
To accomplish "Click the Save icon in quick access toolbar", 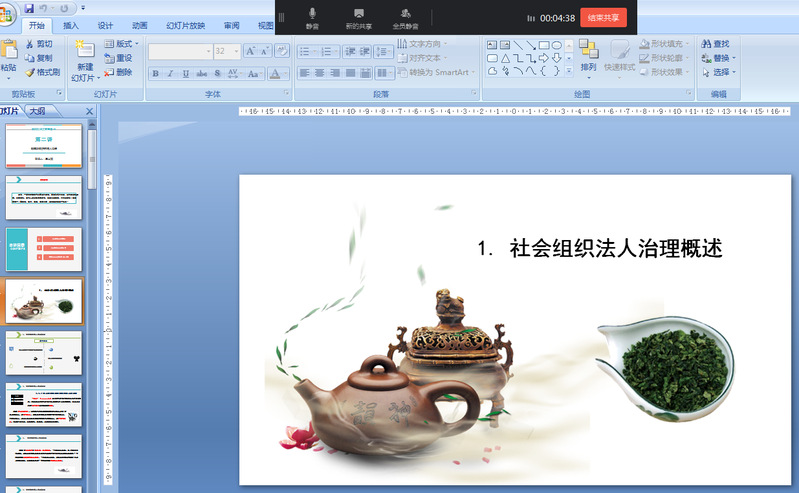I will coord(29,8).
